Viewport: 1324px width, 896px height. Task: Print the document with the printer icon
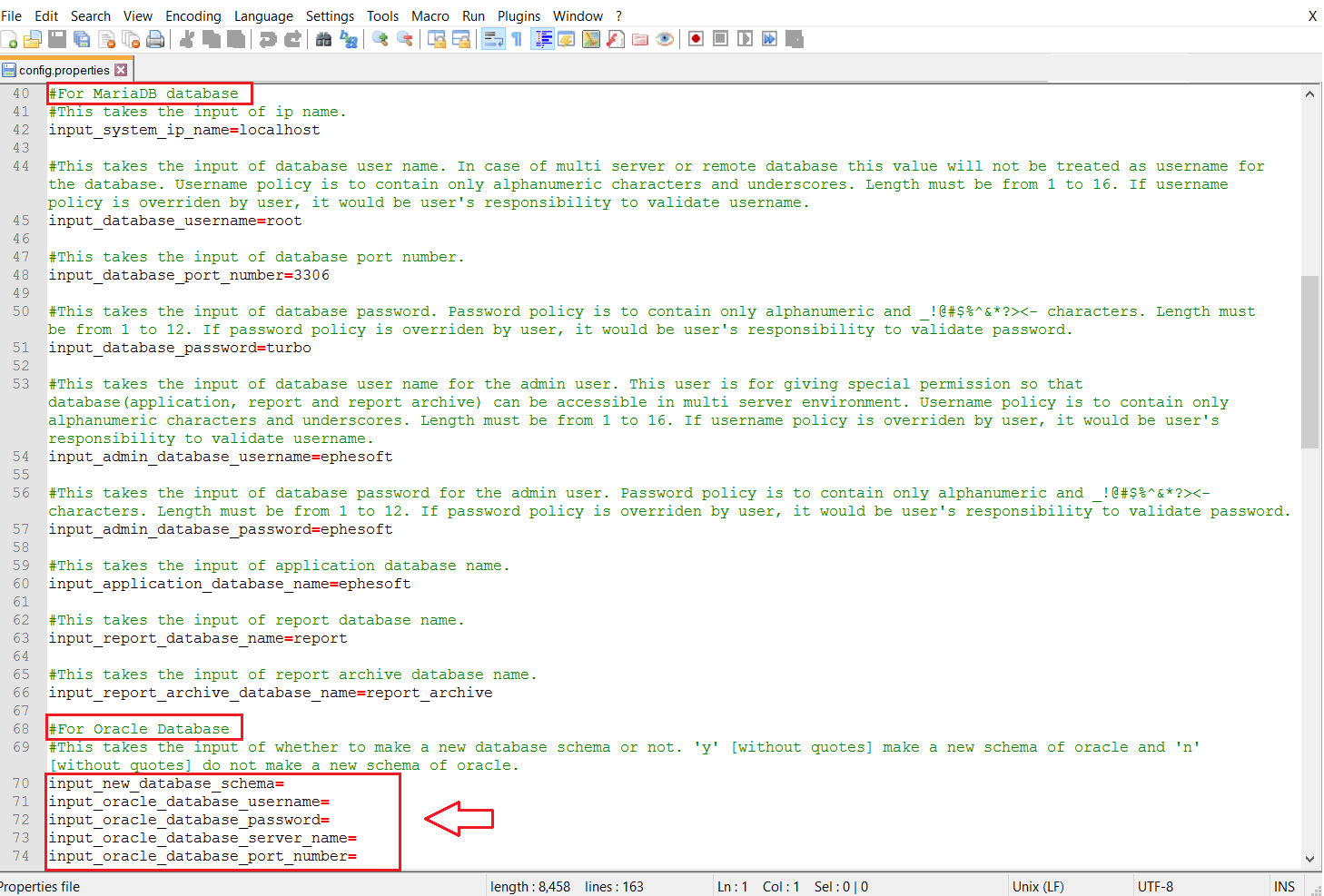(155, 39)
